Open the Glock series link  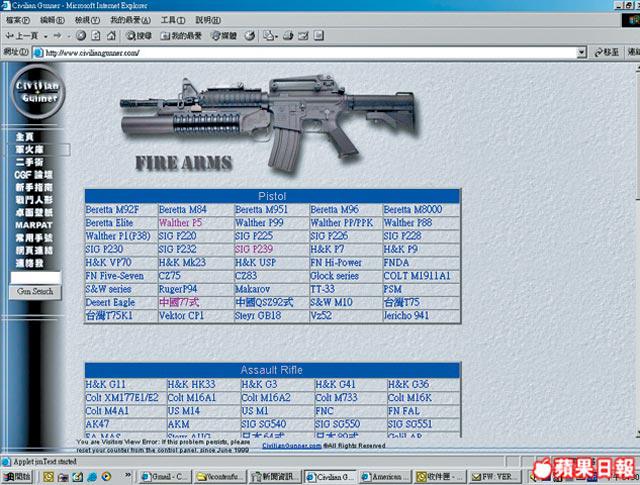coord(334,276)
